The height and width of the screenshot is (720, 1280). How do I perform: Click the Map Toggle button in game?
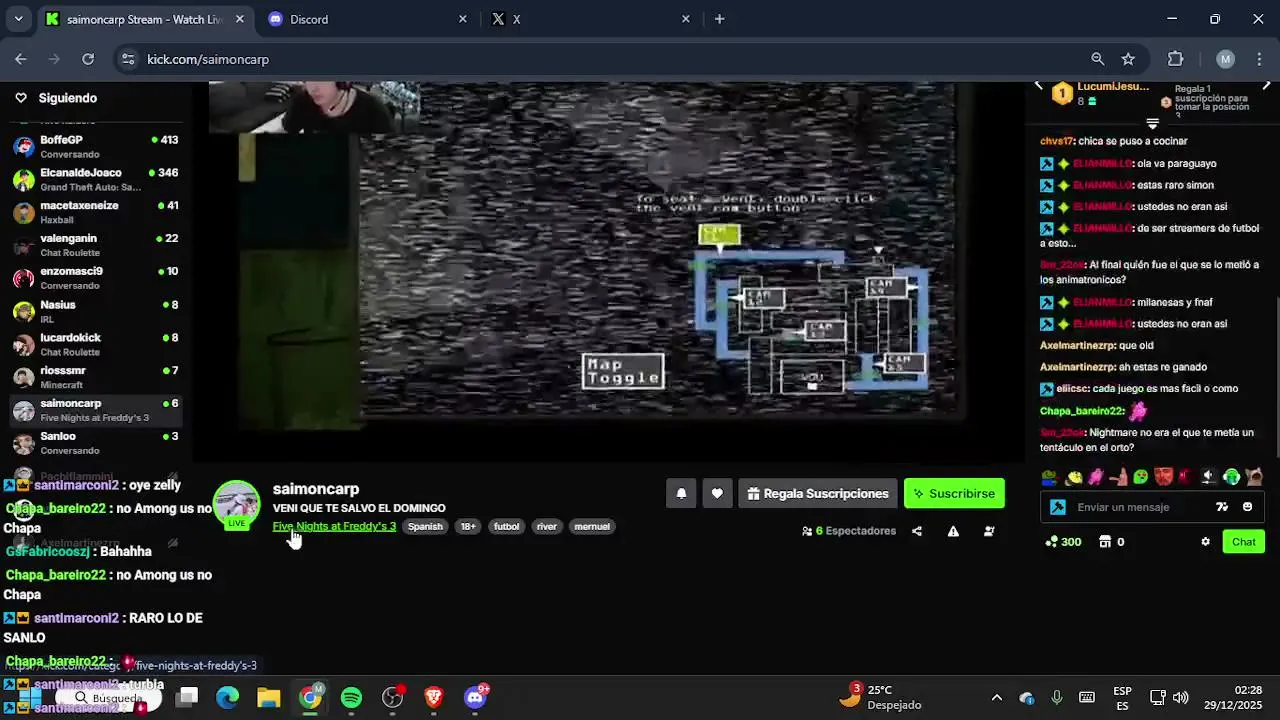tap(623, 372)
